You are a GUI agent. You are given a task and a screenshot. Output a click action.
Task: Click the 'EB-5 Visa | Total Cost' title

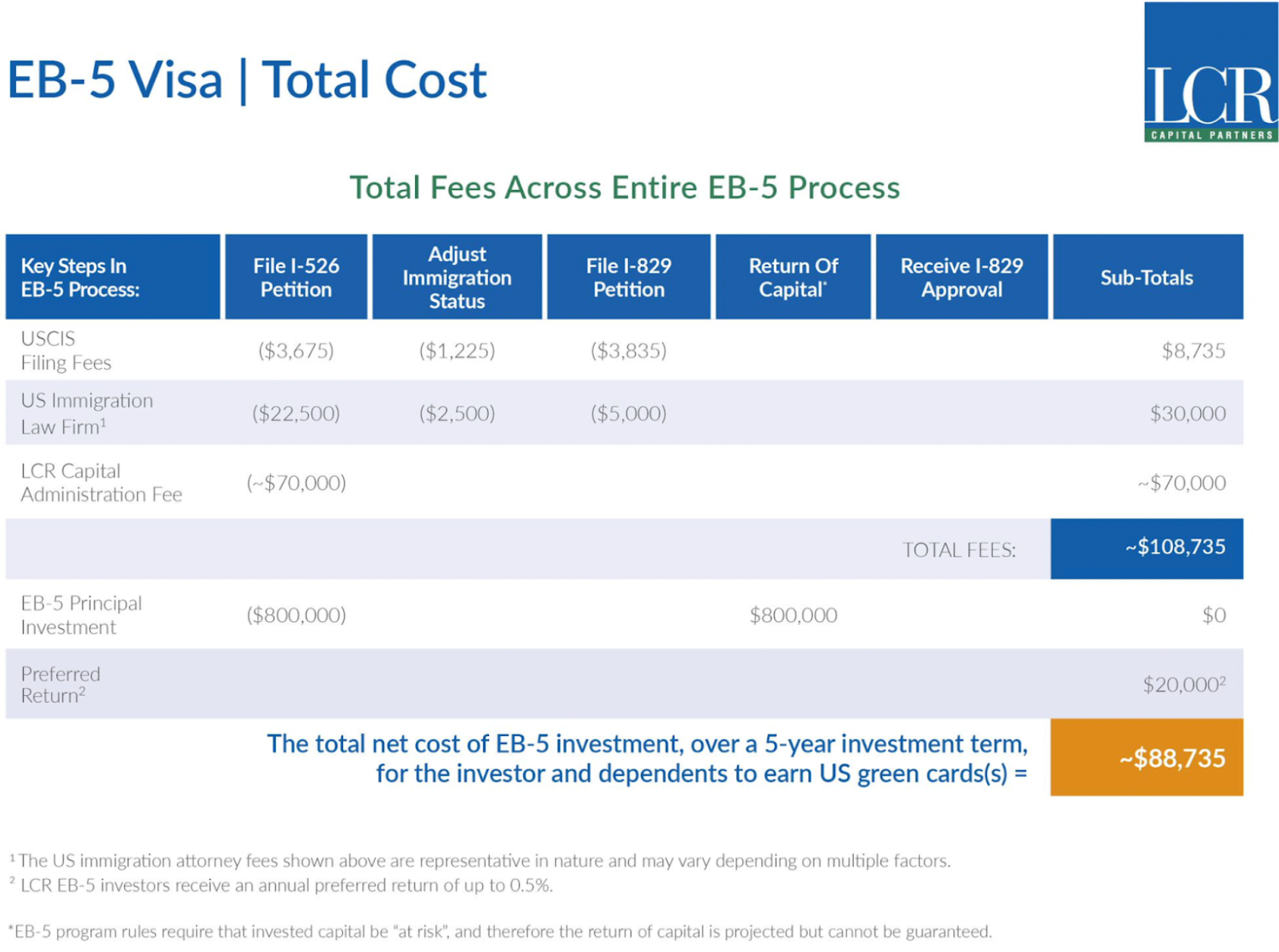pos(247,80)
